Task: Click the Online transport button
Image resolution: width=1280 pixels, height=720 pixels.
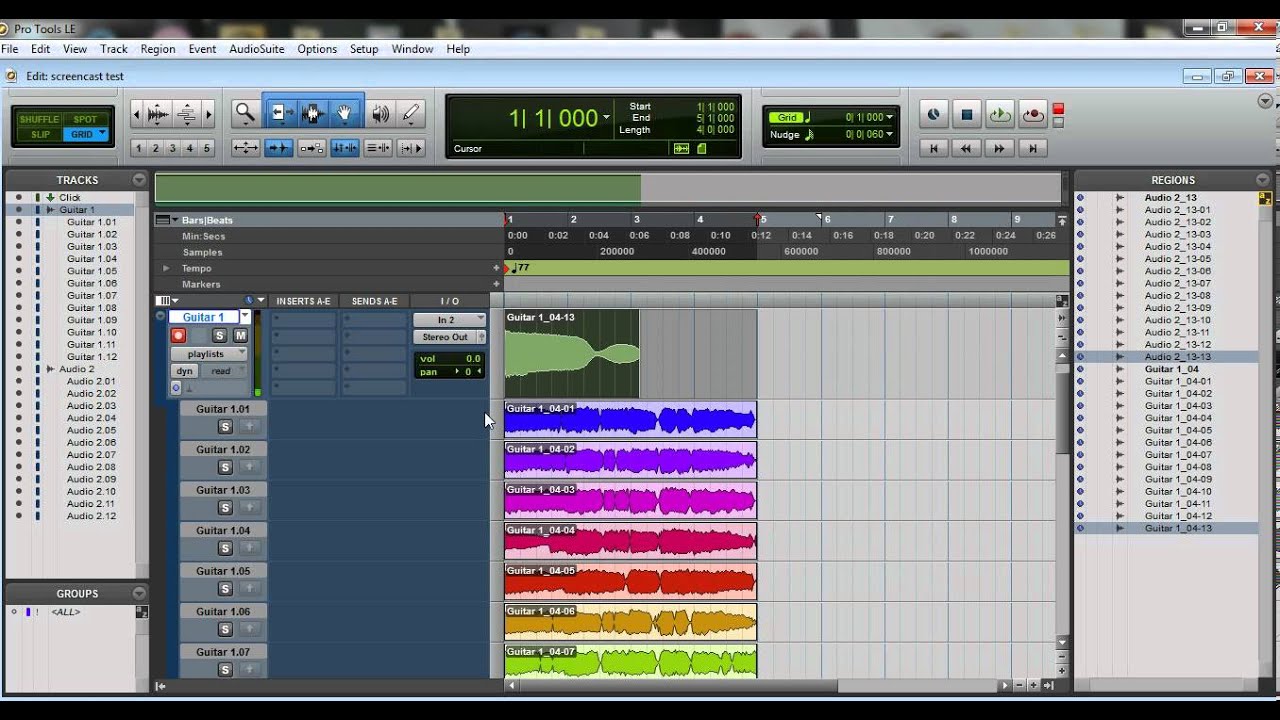Action: click(933, 115)
